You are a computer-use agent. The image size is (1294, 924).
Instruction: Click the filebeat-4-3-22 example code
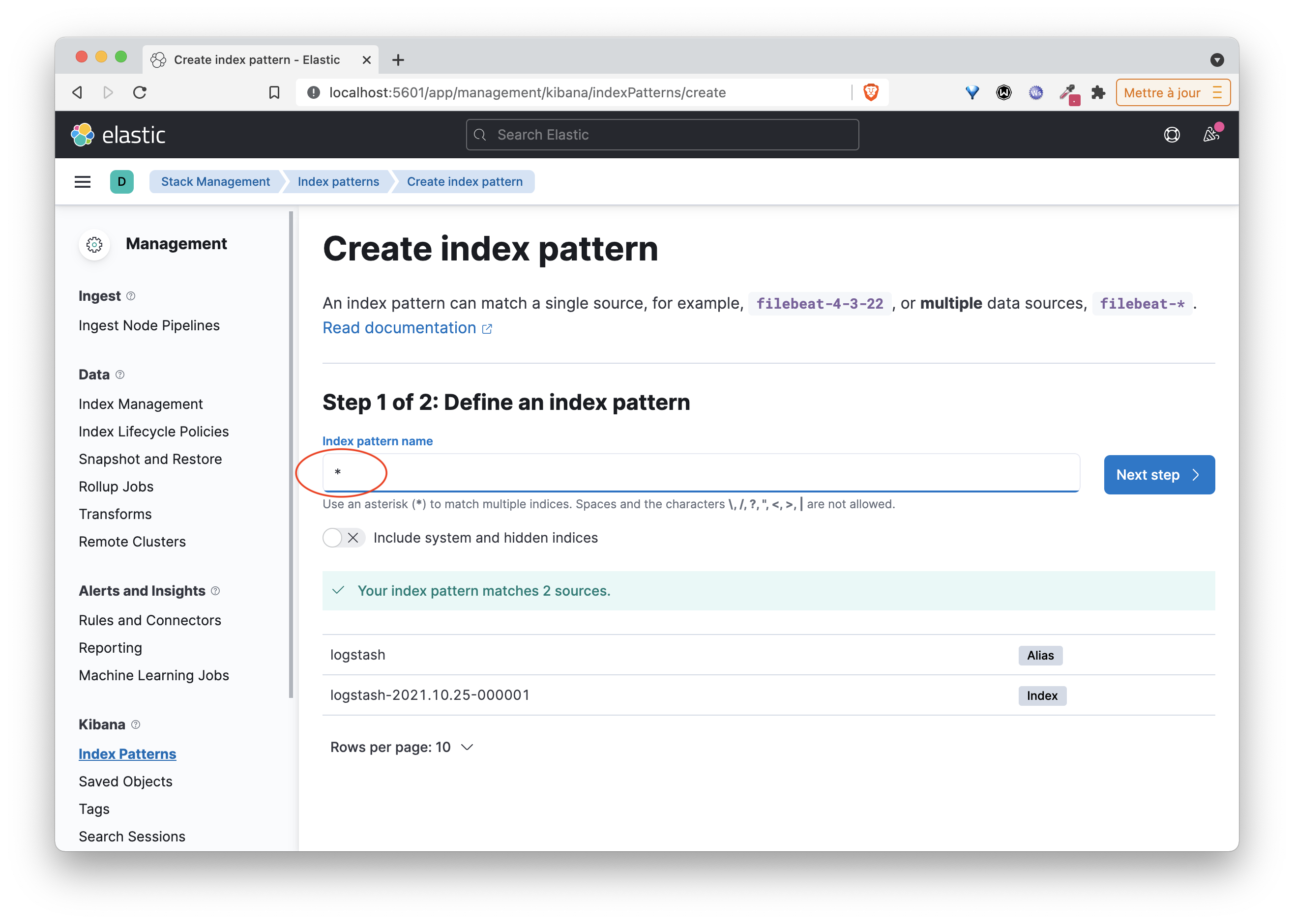point(820,304)
